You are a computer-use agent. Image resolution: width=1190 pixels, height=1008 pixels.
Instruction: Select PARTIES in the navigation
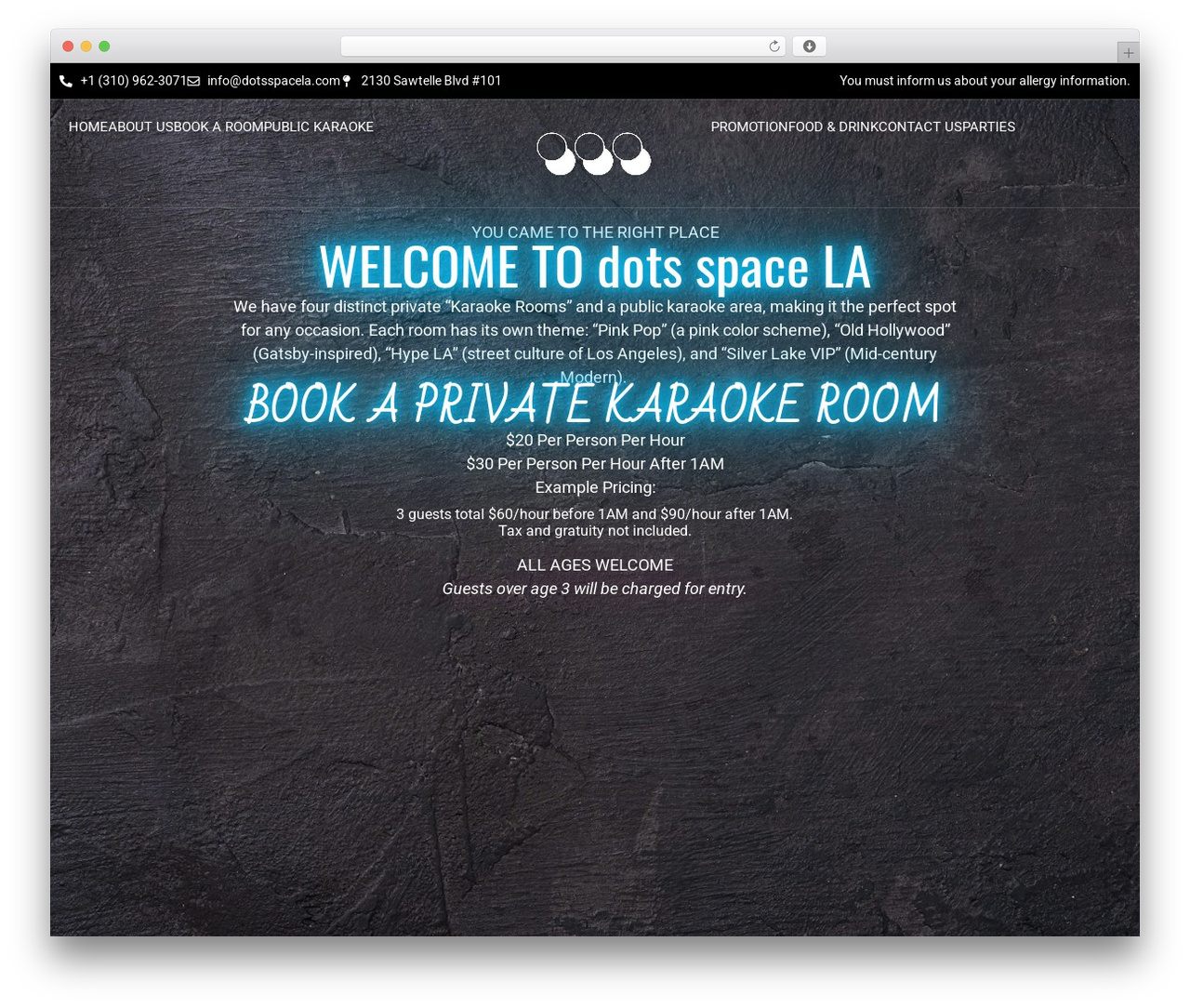pyautogui.click(x=987, y=126)
